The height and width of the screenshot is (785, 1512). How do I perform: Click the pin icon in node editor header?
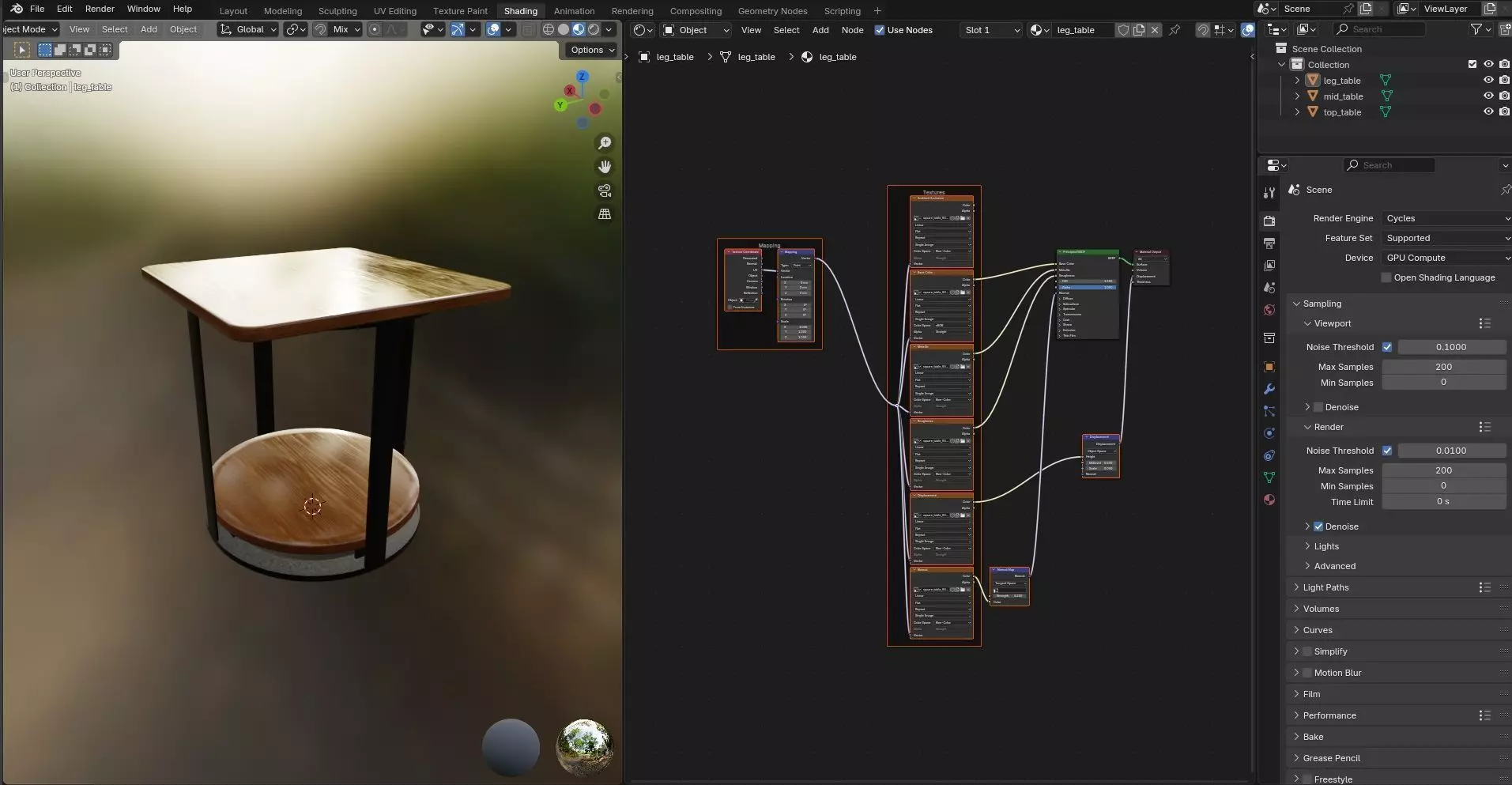pyautogui.click(x=1175, y=30)
